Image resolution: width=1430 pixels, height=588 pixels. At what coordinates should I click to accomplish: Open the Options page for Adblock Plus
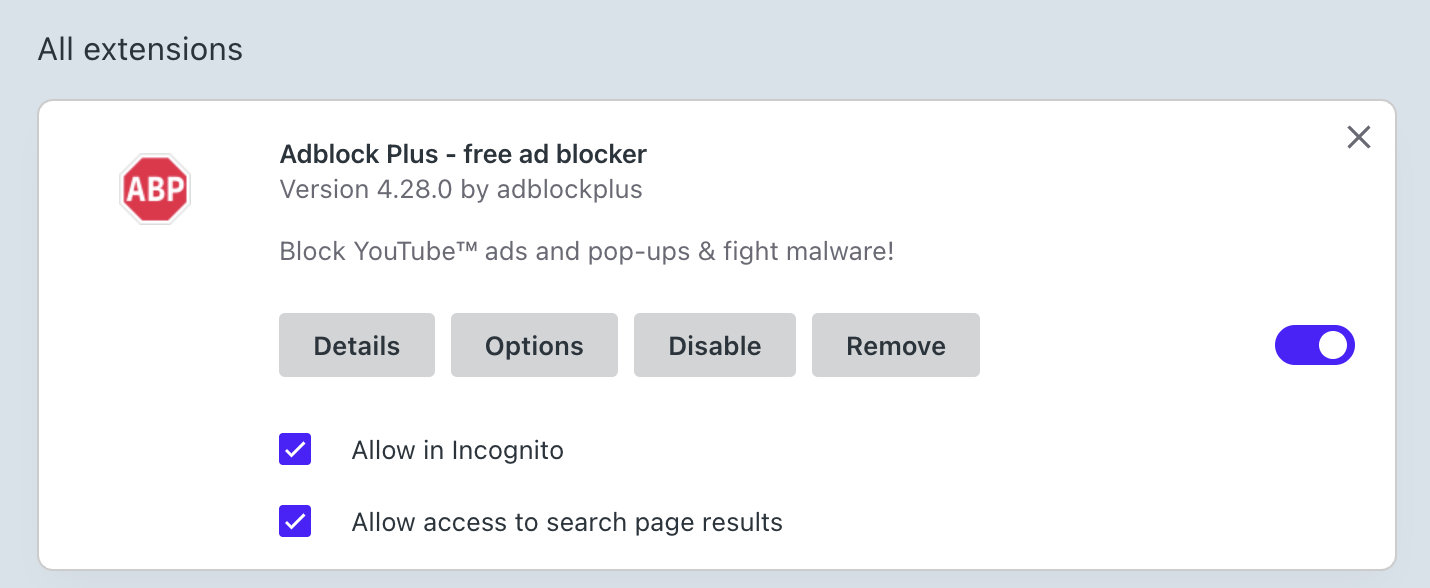pyautogui.click(x=534, y=345)
